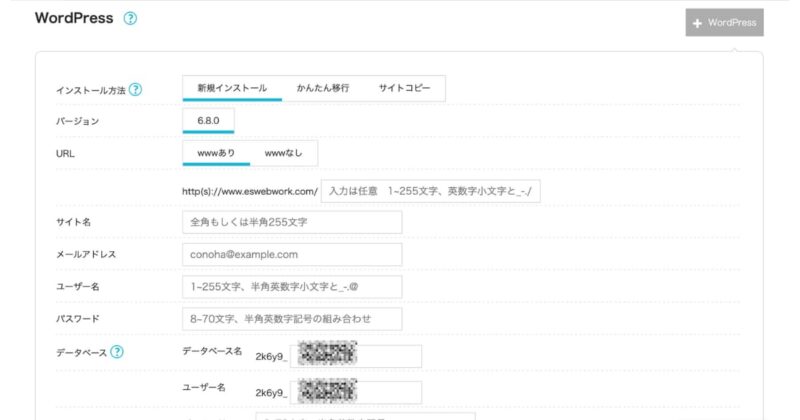Screen dimensions: 800x420
Task: Select version 6.8.0 option
Action: click(x=208, y=121)
